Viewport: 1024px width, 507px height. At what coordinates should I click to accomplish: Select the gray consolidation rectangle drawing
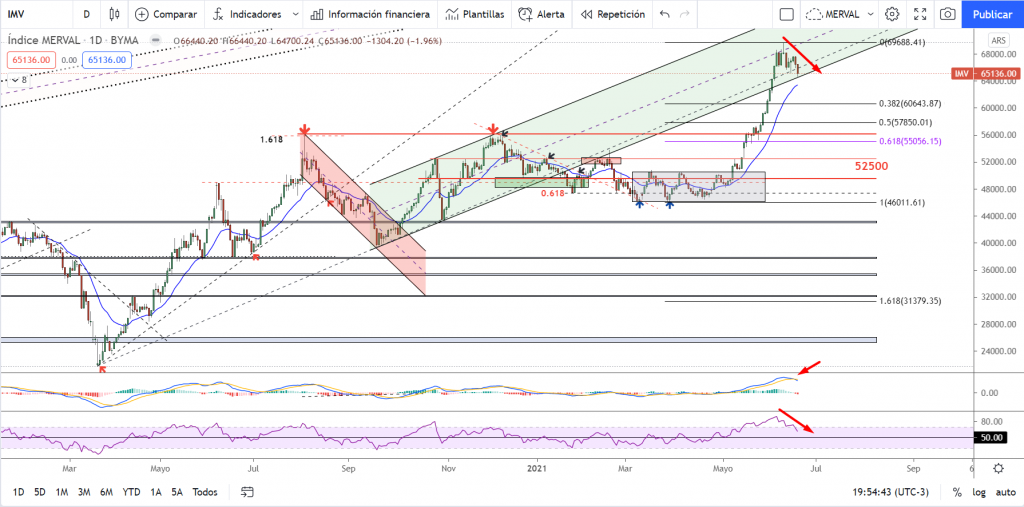(698, 186)
